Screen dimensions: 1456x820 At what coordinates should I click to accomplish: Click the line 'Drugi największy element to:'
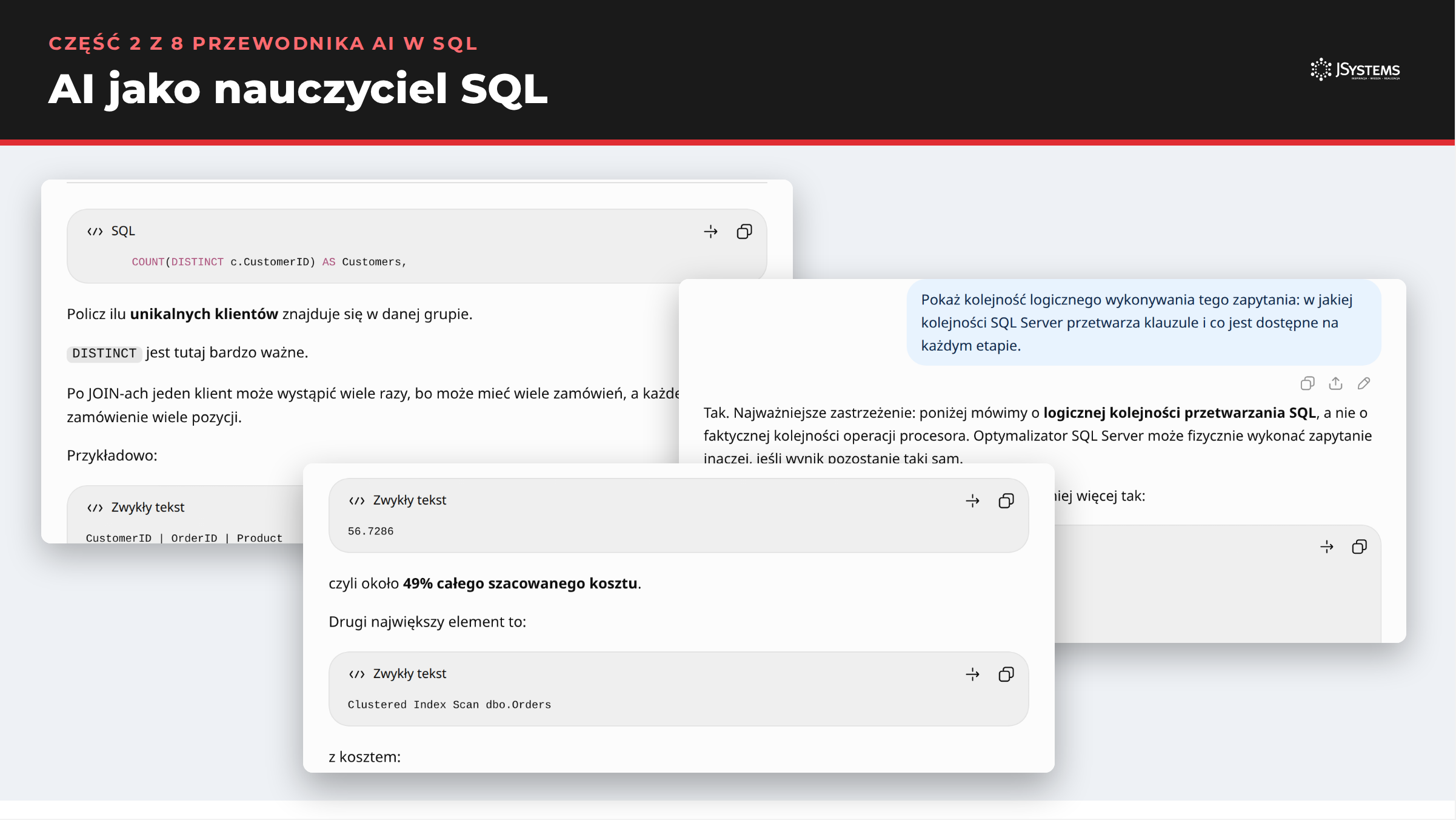click(427, 622)
